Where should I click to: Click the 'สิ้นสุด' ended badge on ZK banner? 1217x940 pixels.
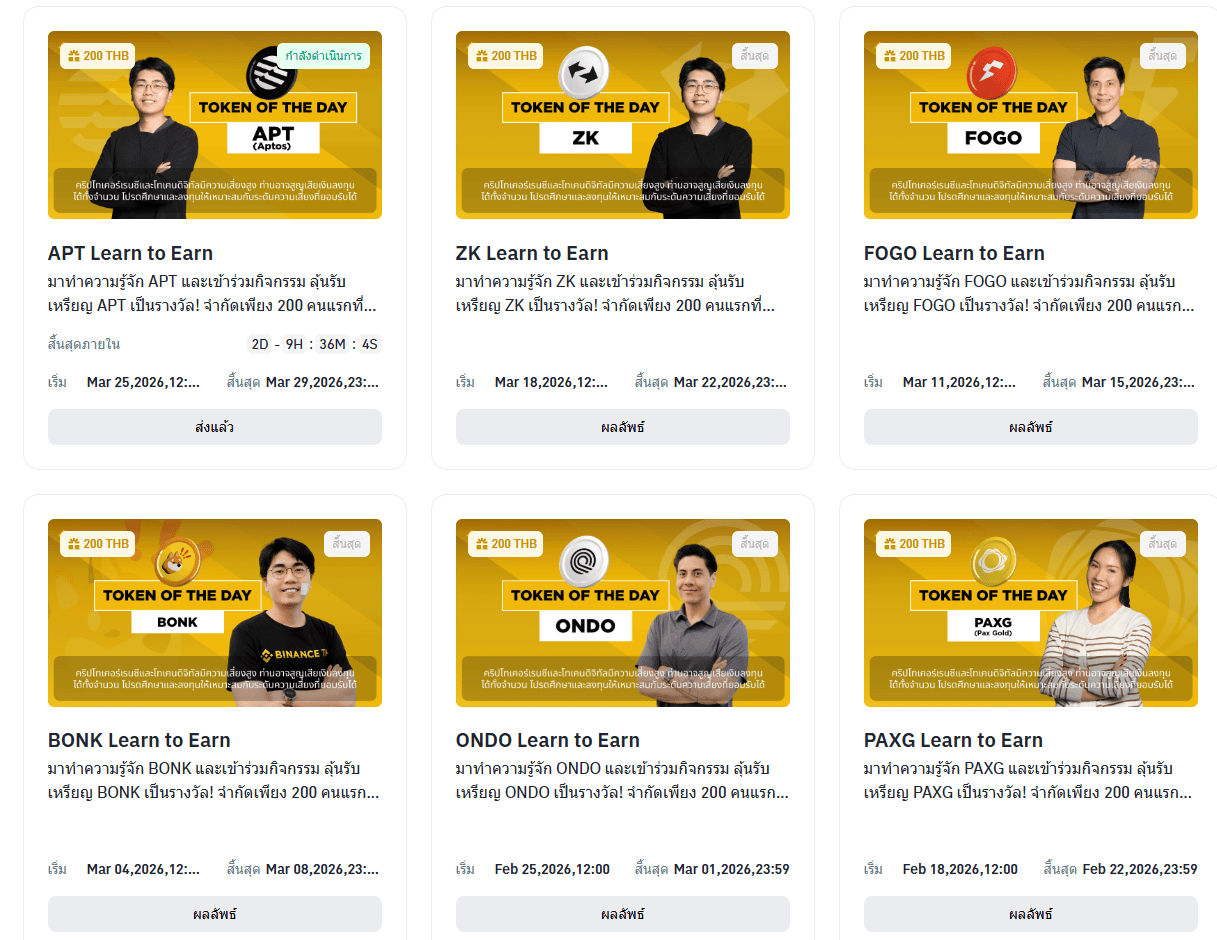pos(755,56)
